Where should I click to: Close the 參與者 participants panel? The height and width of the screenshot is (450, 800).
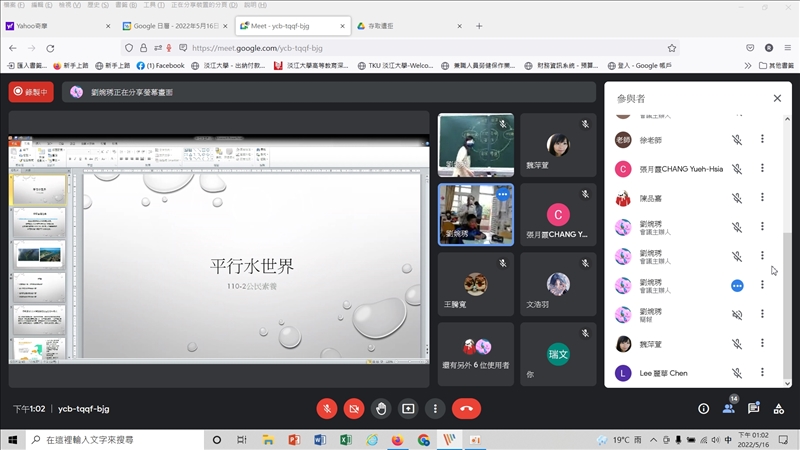[777, 98]
